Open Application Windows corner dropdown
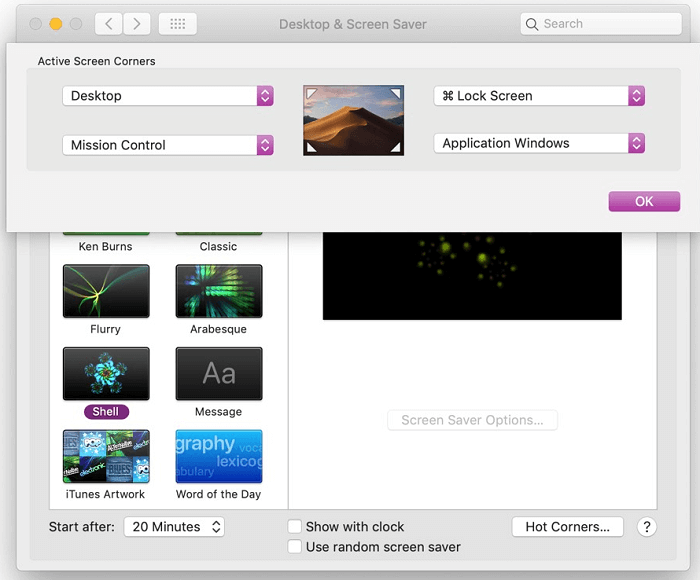Image resolution: width=700 pixels, height=580 pixels. pyautogui.click(x=539, y=143)
